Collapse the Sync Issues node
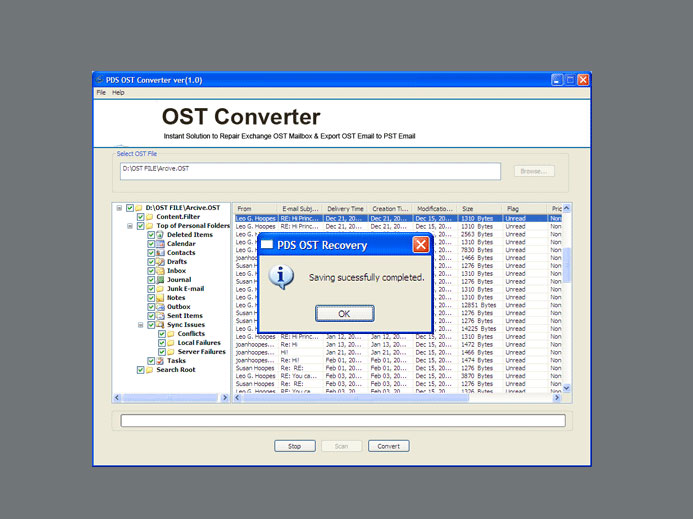 coord(141,325)
